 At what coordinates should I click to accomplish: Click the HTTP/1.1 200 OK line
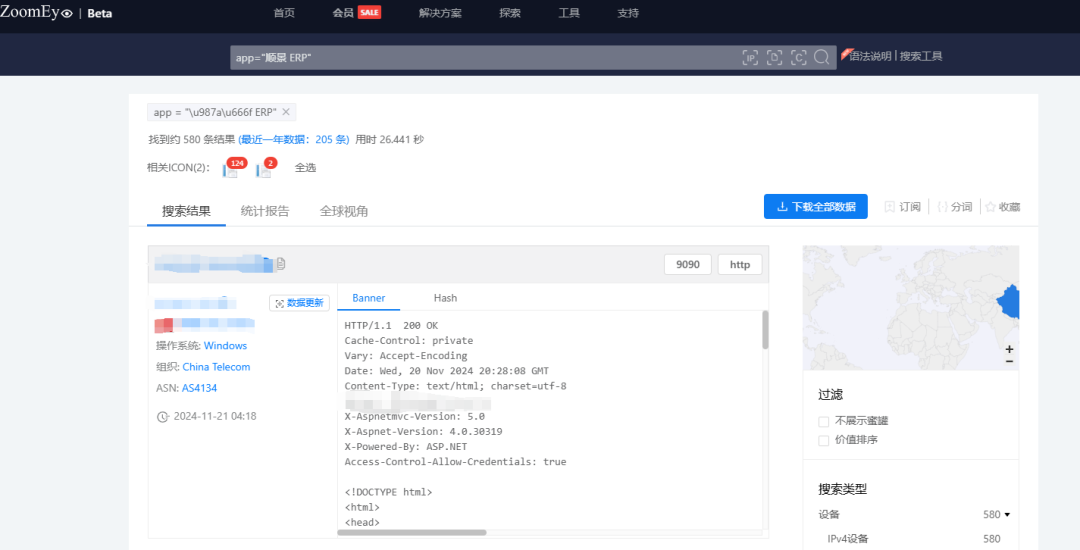click(x=391, y=326)
